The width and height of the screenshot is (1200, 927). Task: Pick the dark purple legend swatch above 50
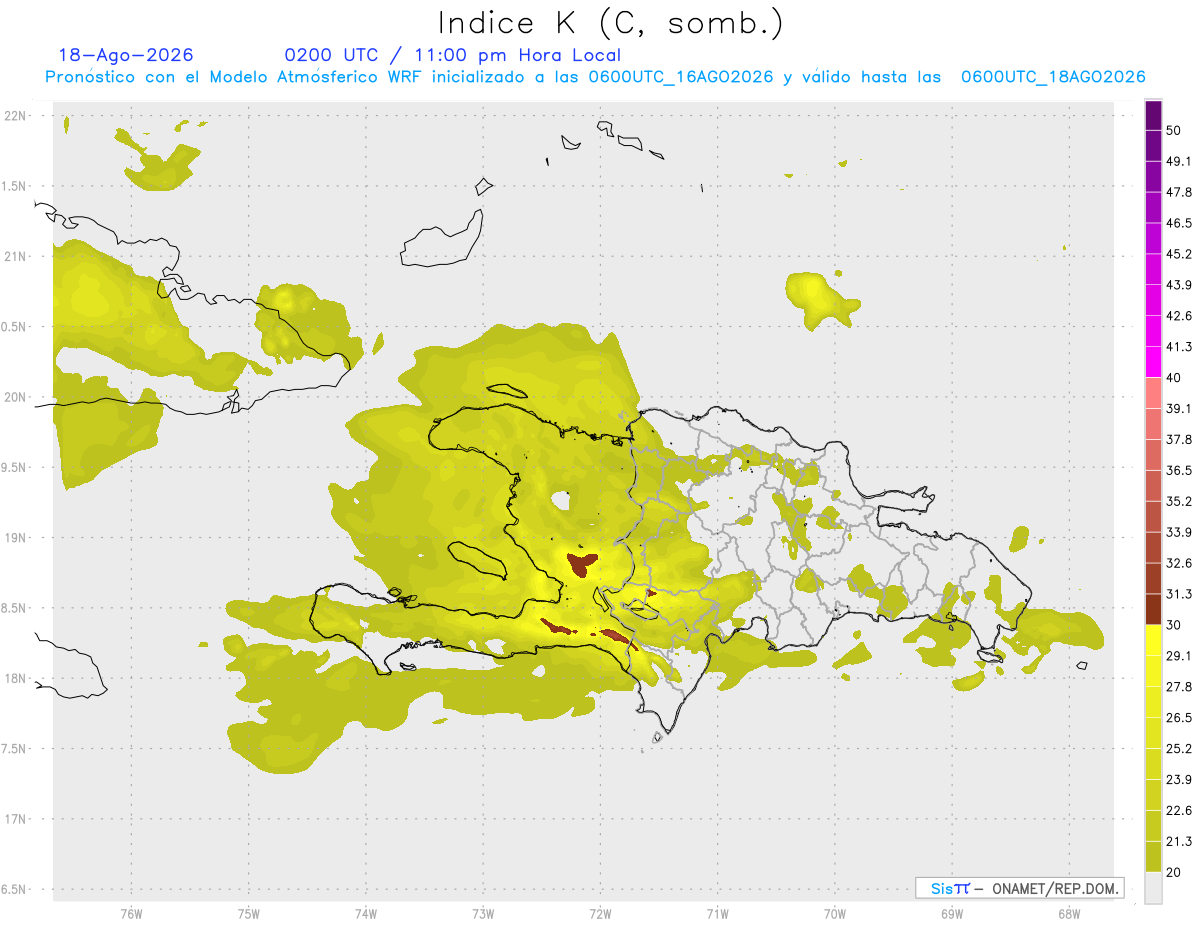(1153, 115)
